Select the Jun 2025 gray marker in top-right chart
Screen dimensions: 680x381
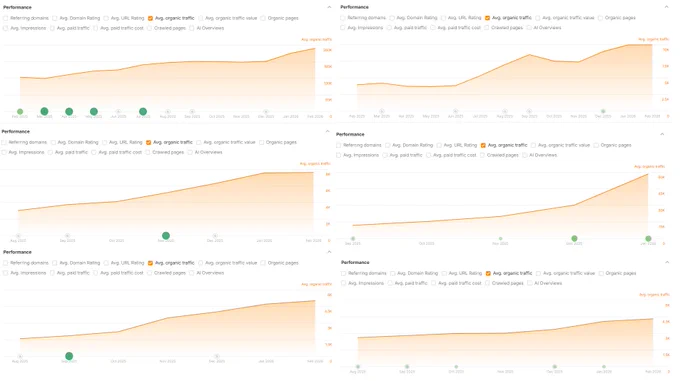[x=455, y=111]
